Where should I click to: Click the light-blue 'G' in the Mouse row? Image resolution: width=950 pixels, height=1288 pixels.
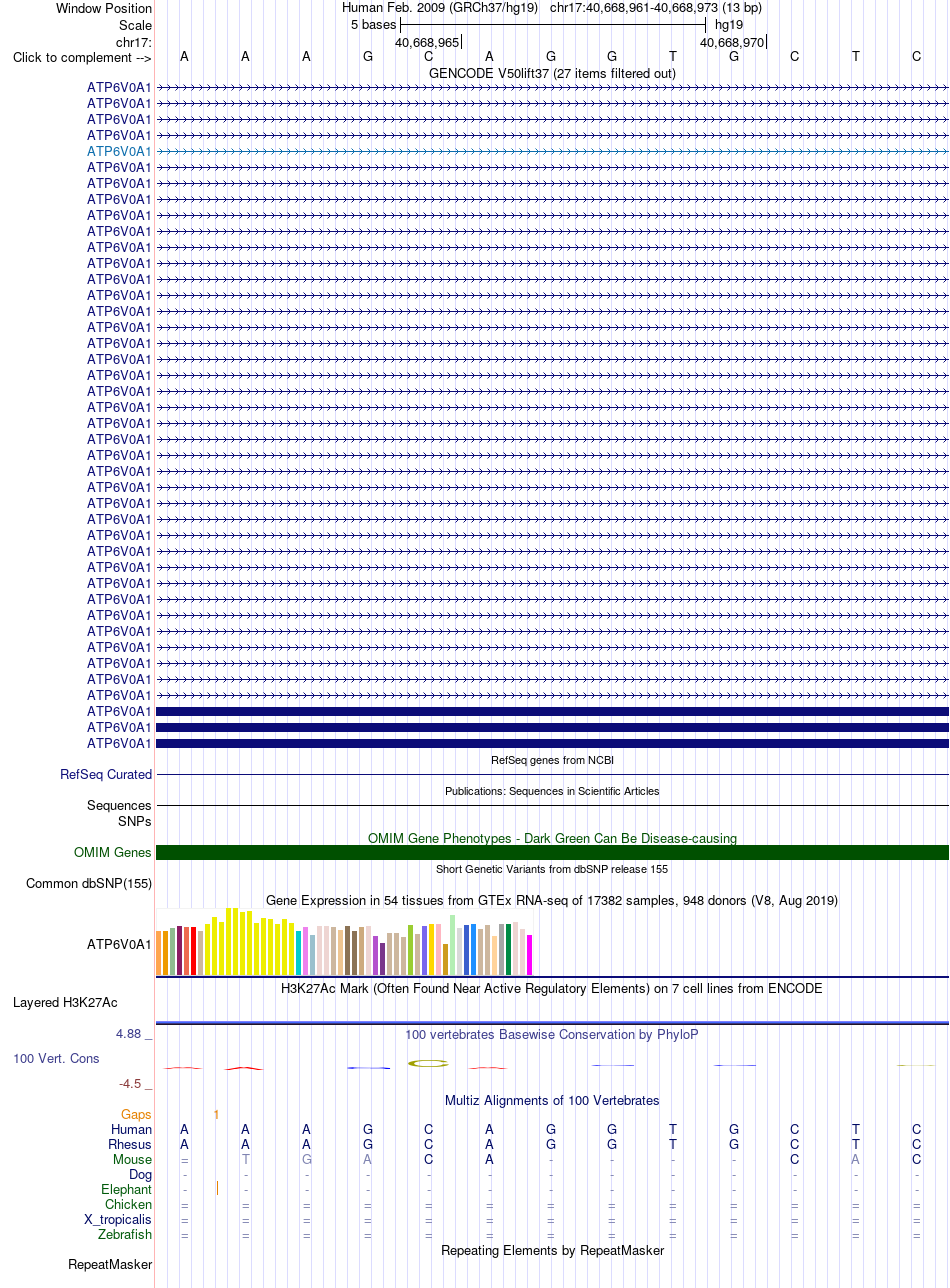coord(307,1159)
